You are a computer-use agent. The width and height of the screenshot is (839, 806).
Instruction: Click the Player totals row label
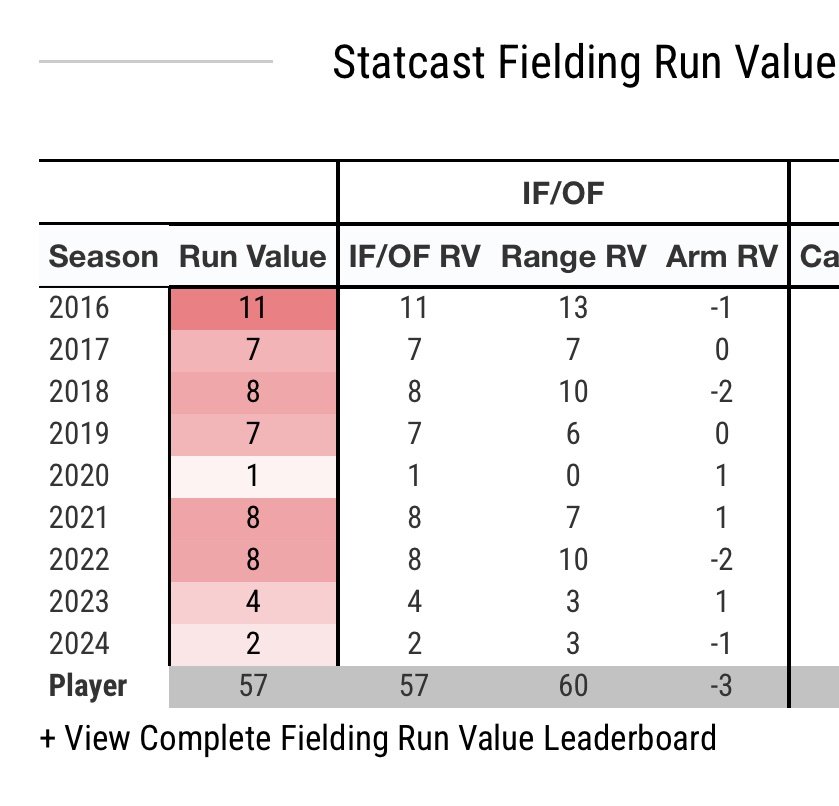(88, 687)
